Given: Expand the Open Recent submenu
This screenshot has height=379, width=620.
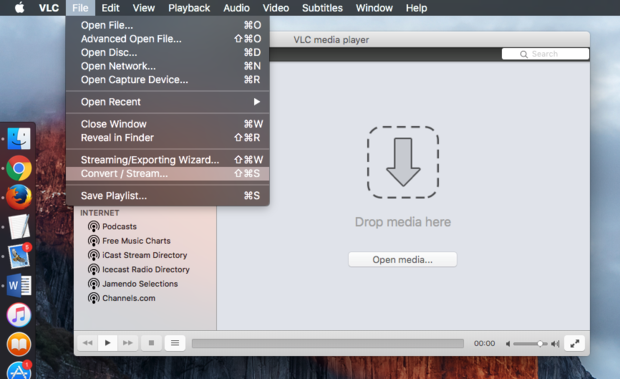Looking at the screenshot, I should 168,102.
